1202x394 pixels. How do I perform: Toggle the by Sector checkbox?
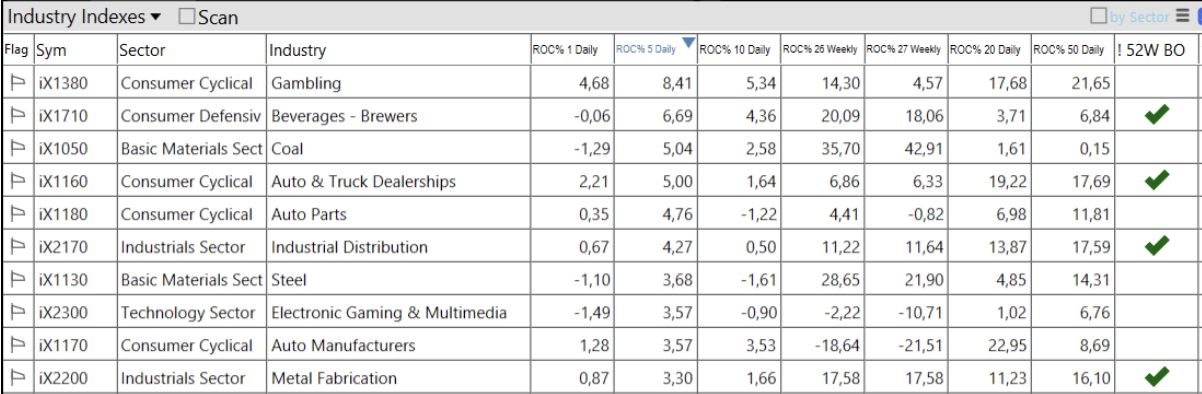[x=1098, y=16]
